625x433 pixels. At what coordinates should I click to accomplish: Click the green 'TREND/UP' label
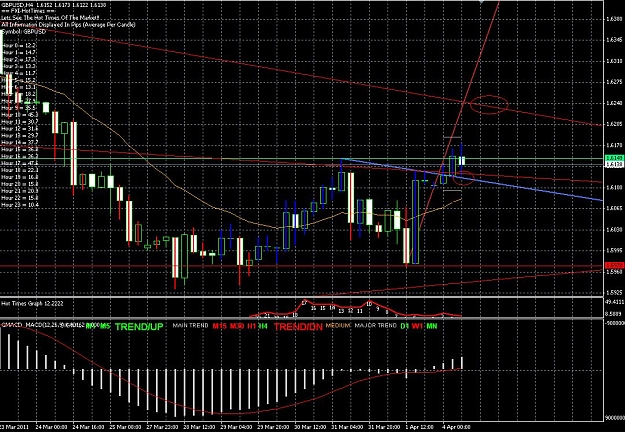(139, 327)
